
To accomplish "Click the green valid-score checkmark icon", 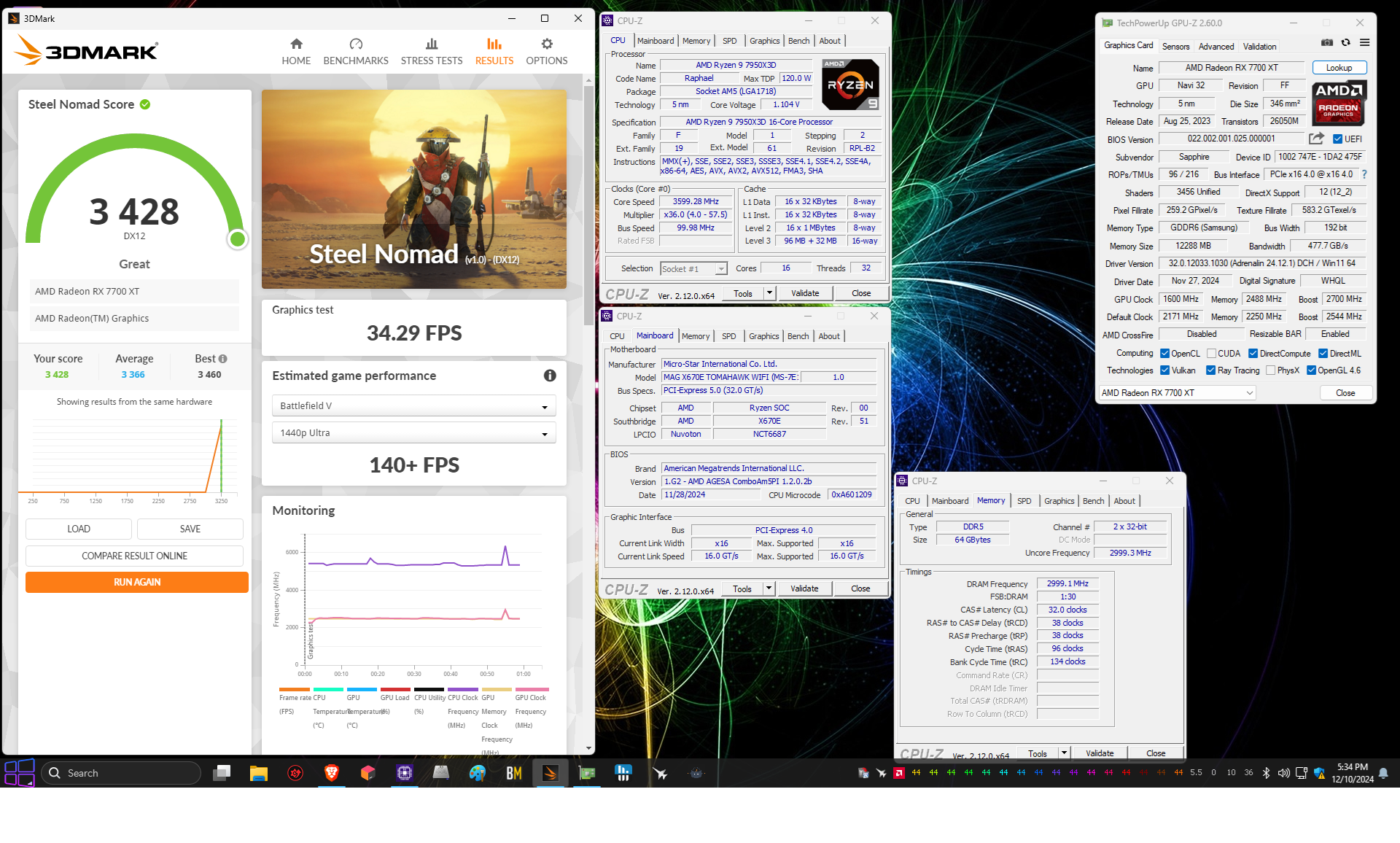I will tap(145, 104).
